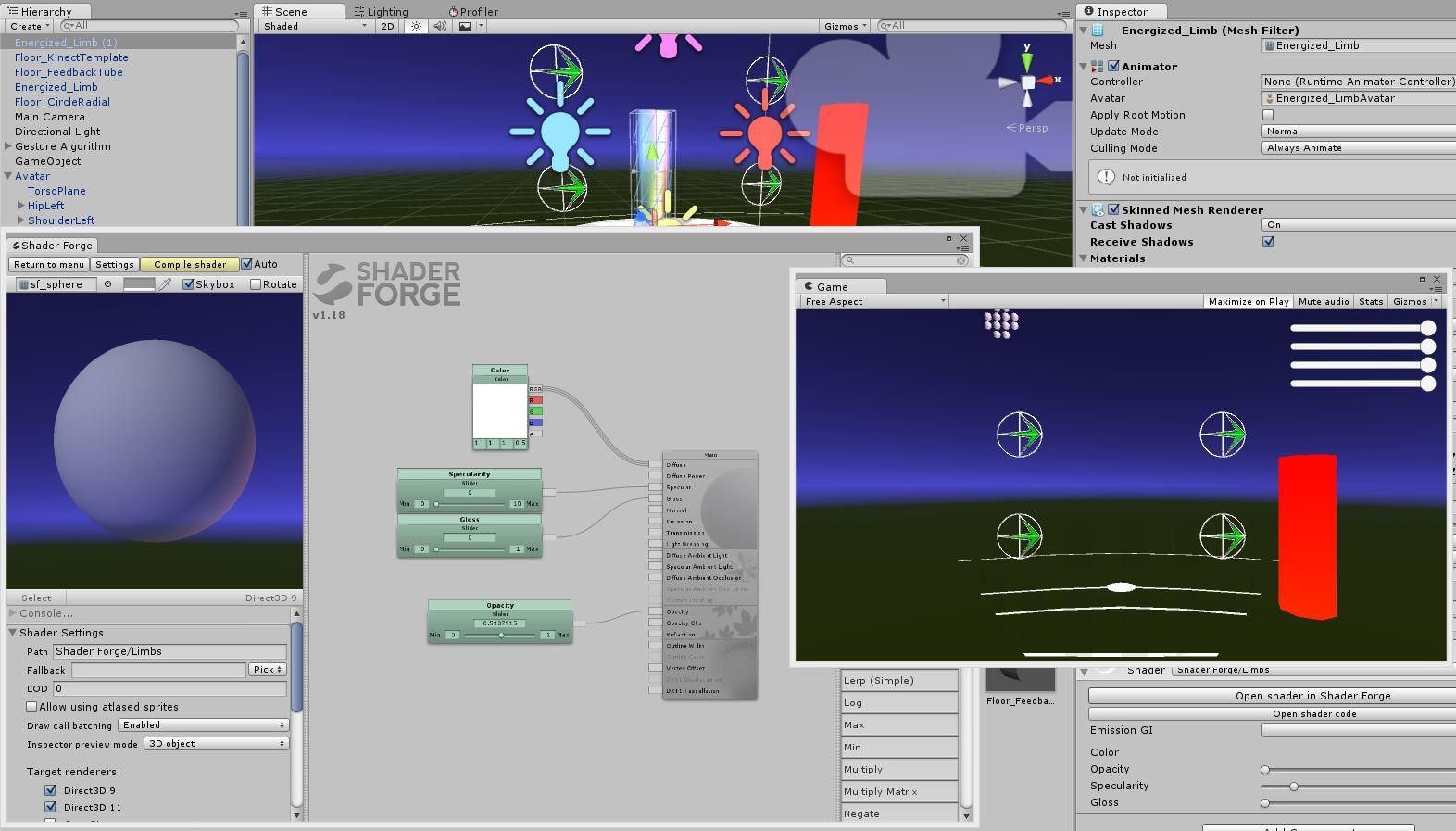Toggle Allow using atlased sprites checkbox
Screen dimensions: 1456x831
[31, 707]
